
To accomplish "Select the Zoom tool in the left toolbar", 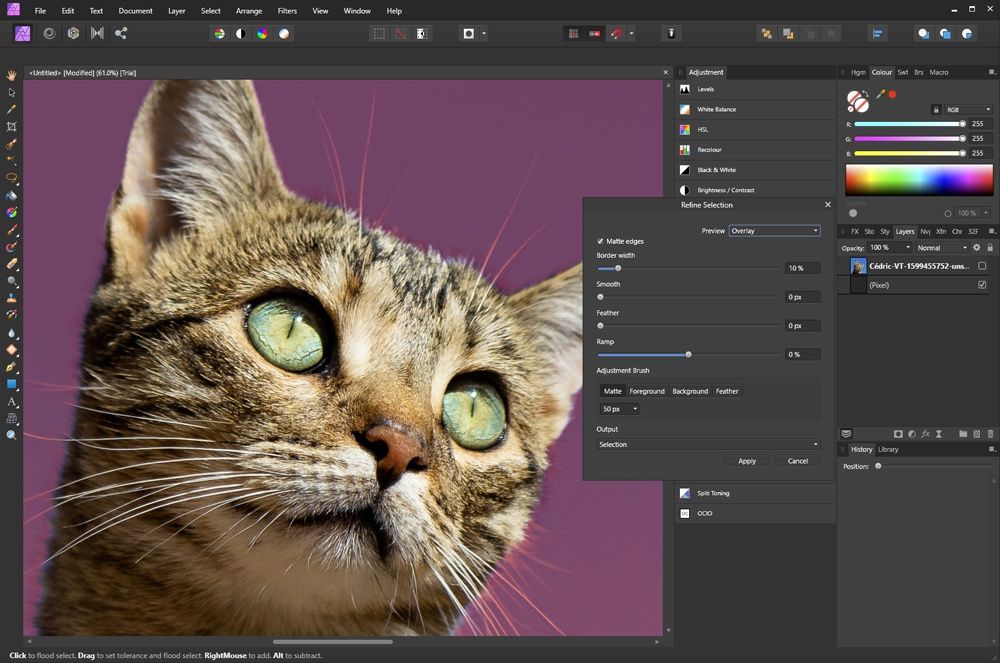I will [x=11, y=435].
